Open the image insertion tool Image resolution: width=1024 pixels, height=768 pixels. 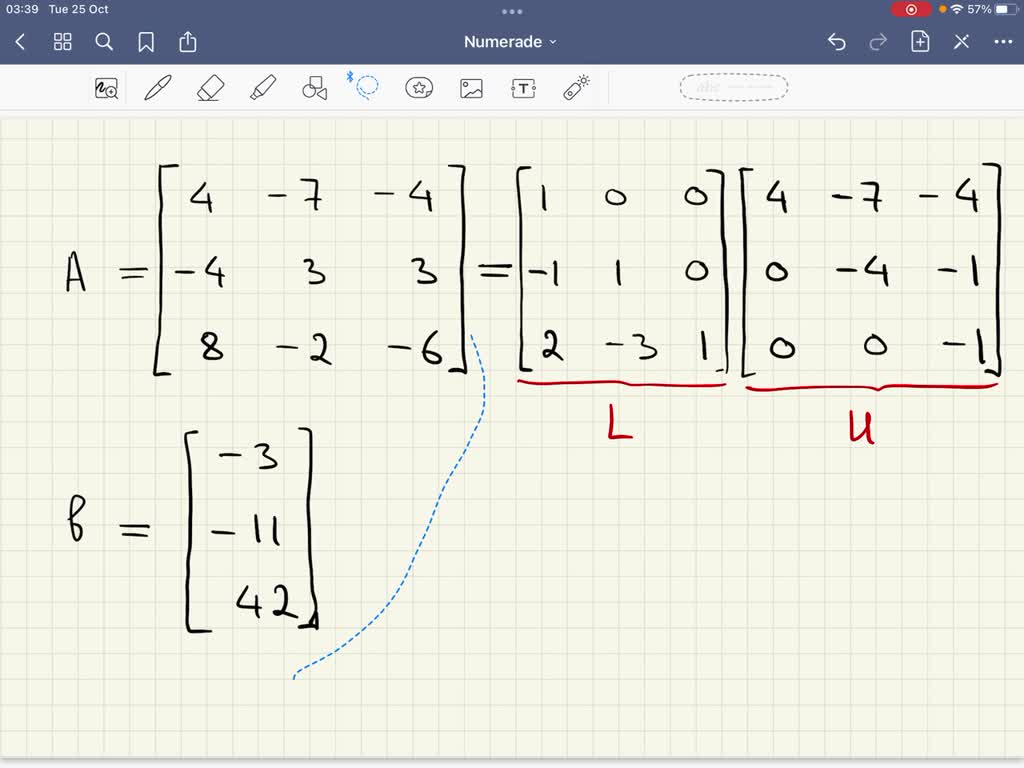click(x=470, y=87)
